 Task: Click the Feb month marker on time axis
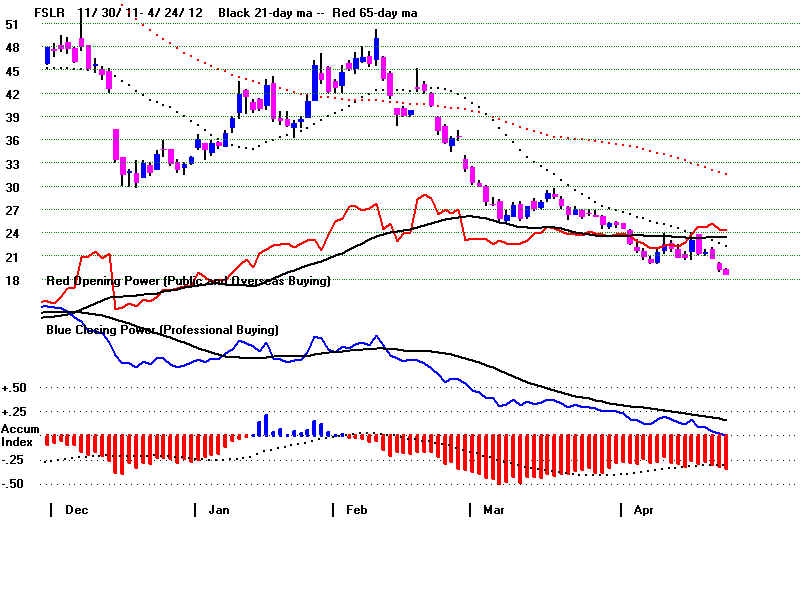pyautogui.click(x=356, y=510)
